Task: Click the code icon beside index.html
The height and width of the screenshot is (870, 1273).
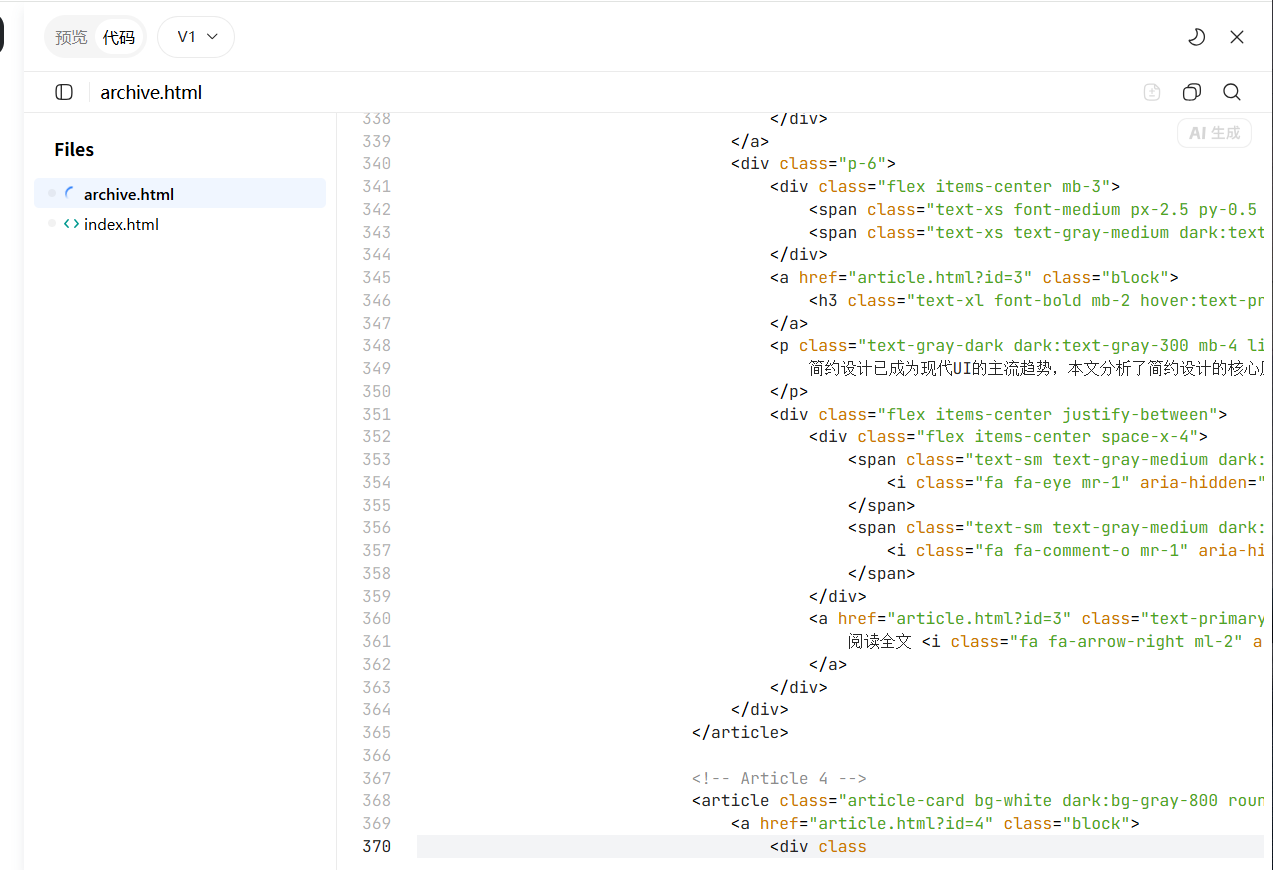Action: pos(72,224)
